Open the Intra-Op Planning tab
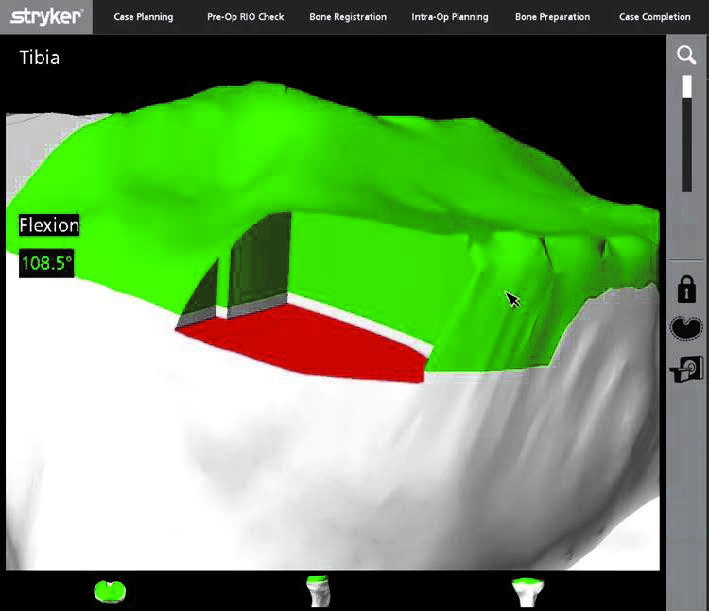The height and width of the screenshot is (611, 709). pos(450,17)
